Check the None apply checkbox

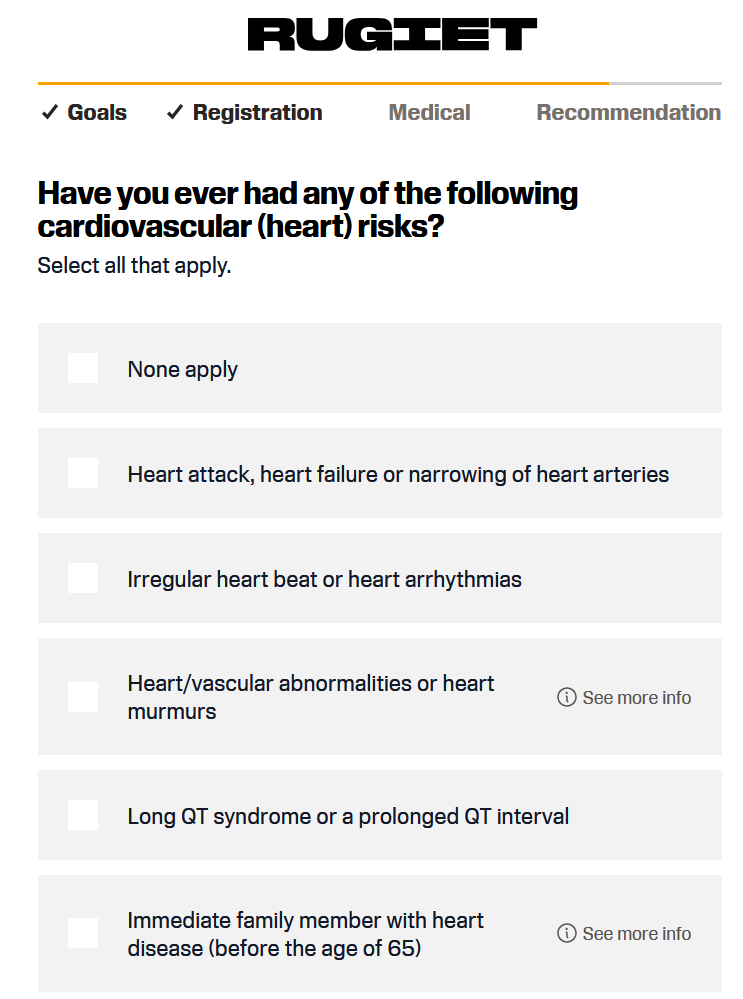[83, 368]
